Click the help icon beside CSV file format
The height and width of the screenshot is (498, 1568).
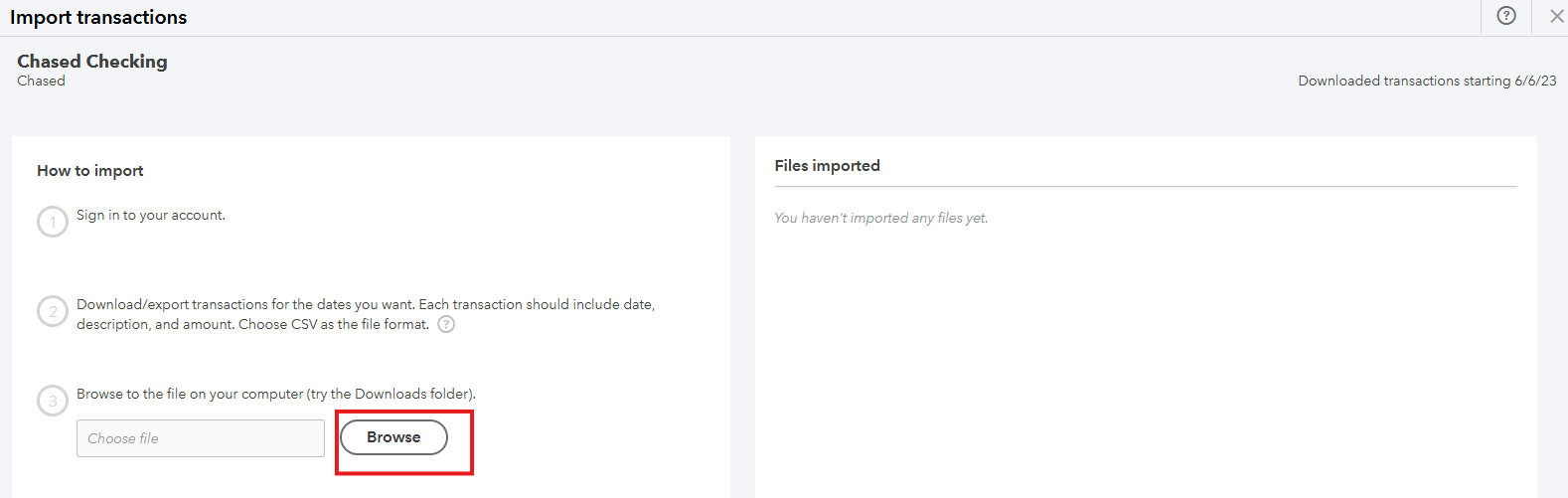click(446, 324)
